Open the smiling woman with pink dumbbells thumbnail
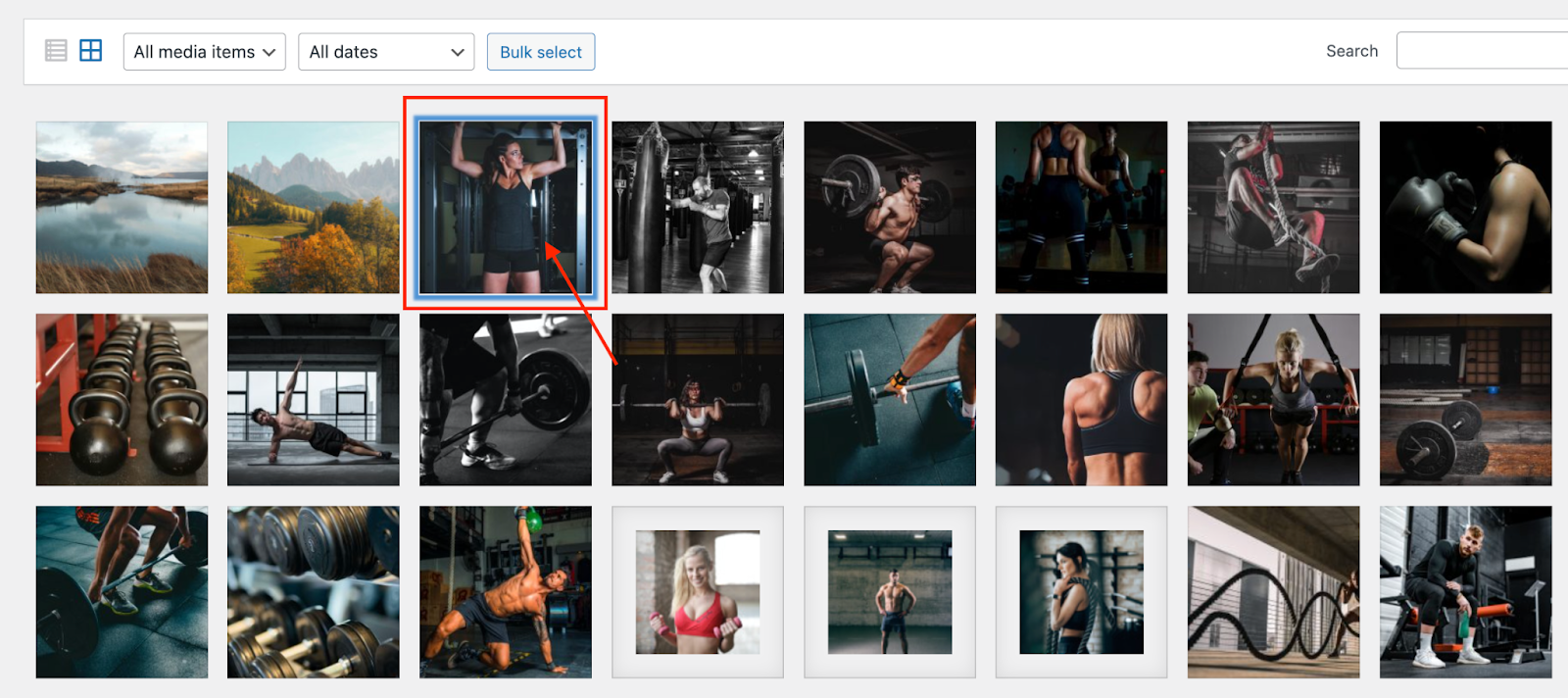This screenshot has height=698, width=1568. pyautogui.click(x=698, y=592)
